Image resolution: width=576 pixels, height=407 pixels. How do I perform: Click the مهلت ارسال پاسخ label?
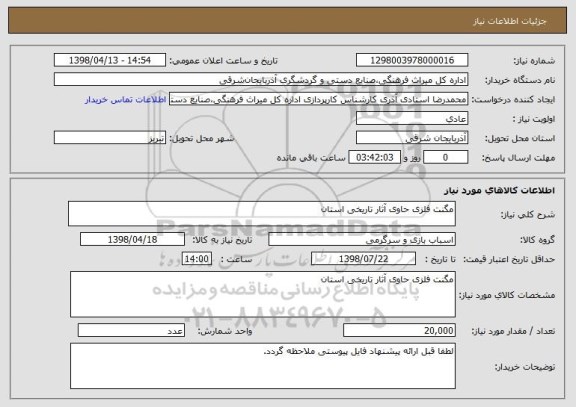coord(518,158)
